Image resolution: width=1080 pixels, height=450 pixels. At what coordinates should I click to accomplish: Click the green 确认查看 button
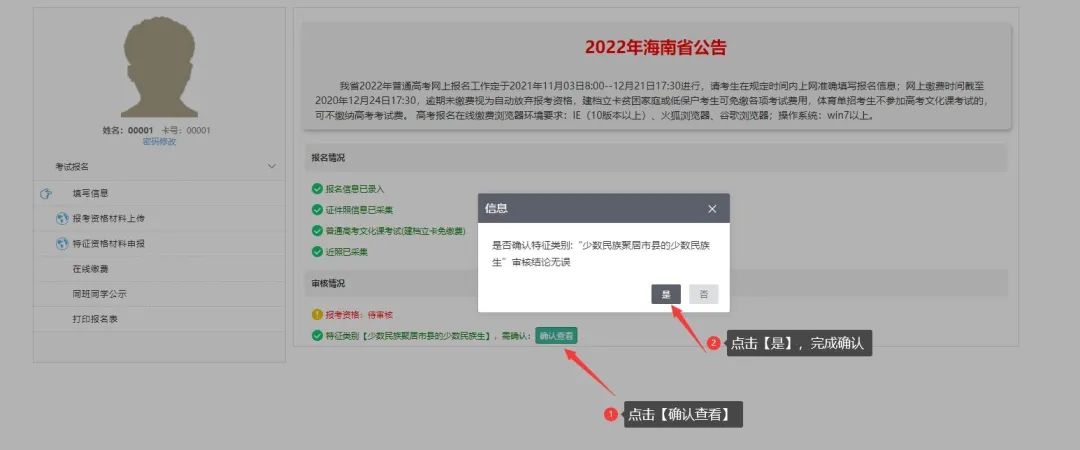point(557,336)
